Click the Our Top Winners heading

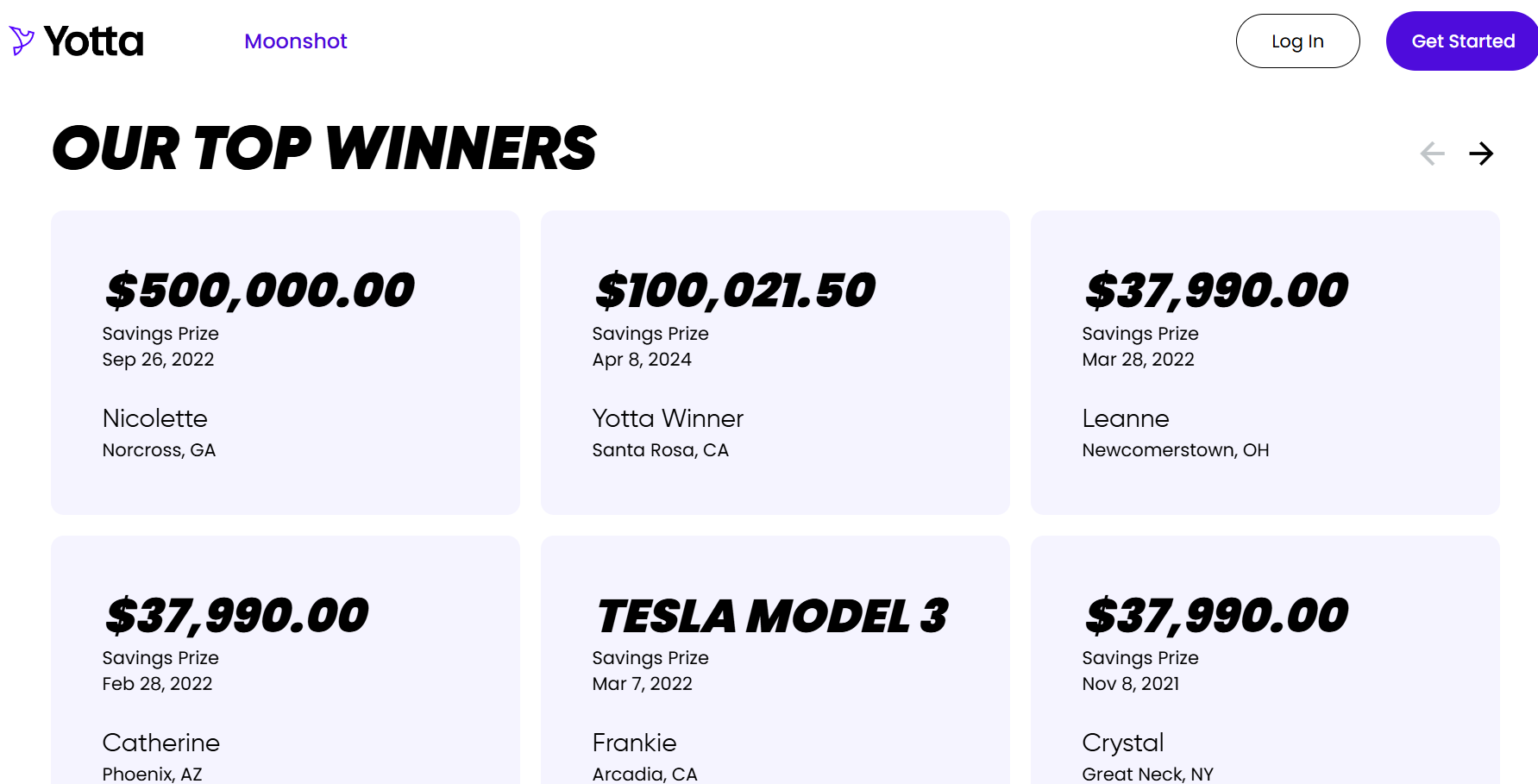click(x=324, y=148)
